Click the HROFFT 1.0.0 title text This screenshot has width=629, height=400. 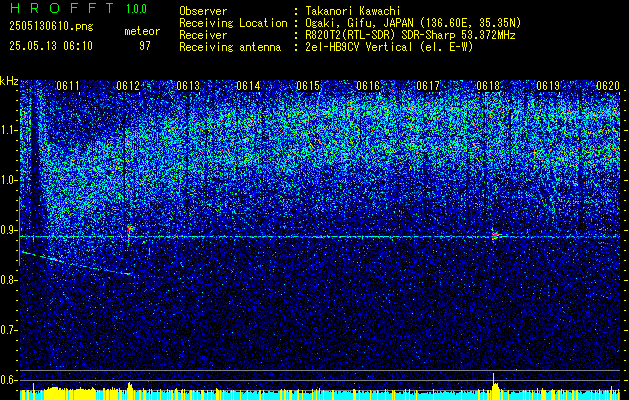click(79, 8)
